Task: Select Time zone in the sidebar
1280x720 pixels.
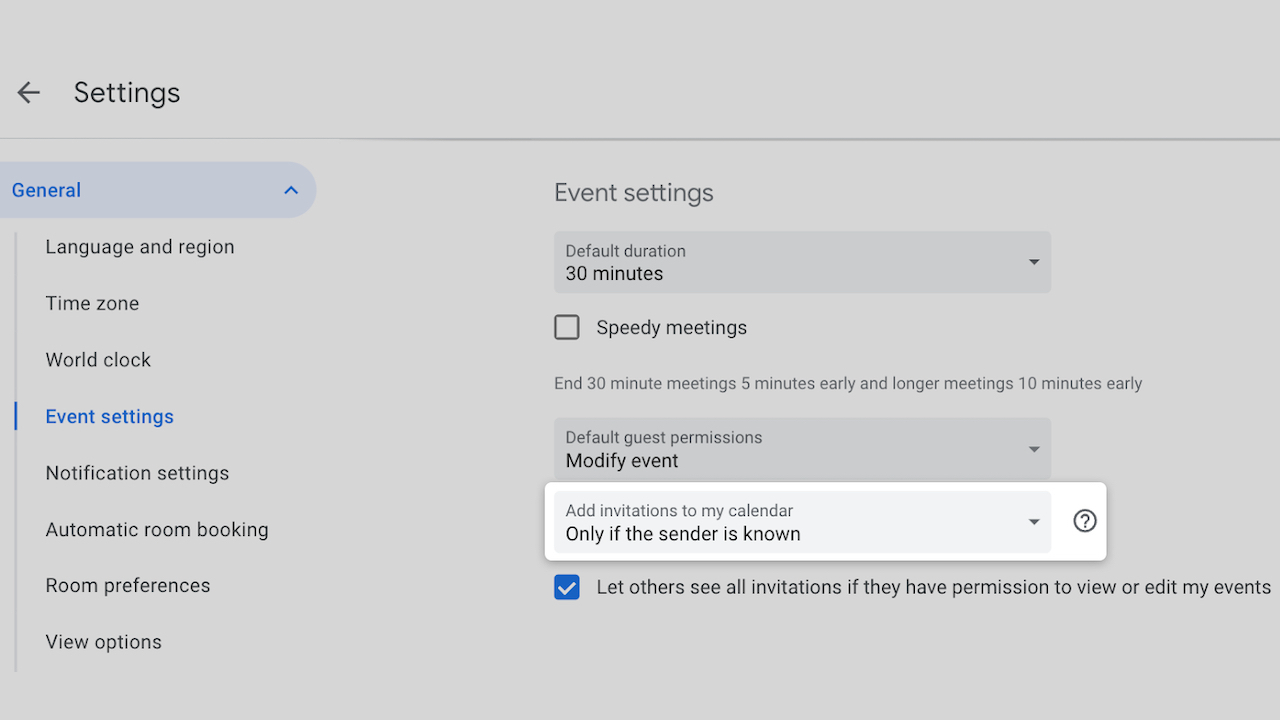Action: click(92, 304)
